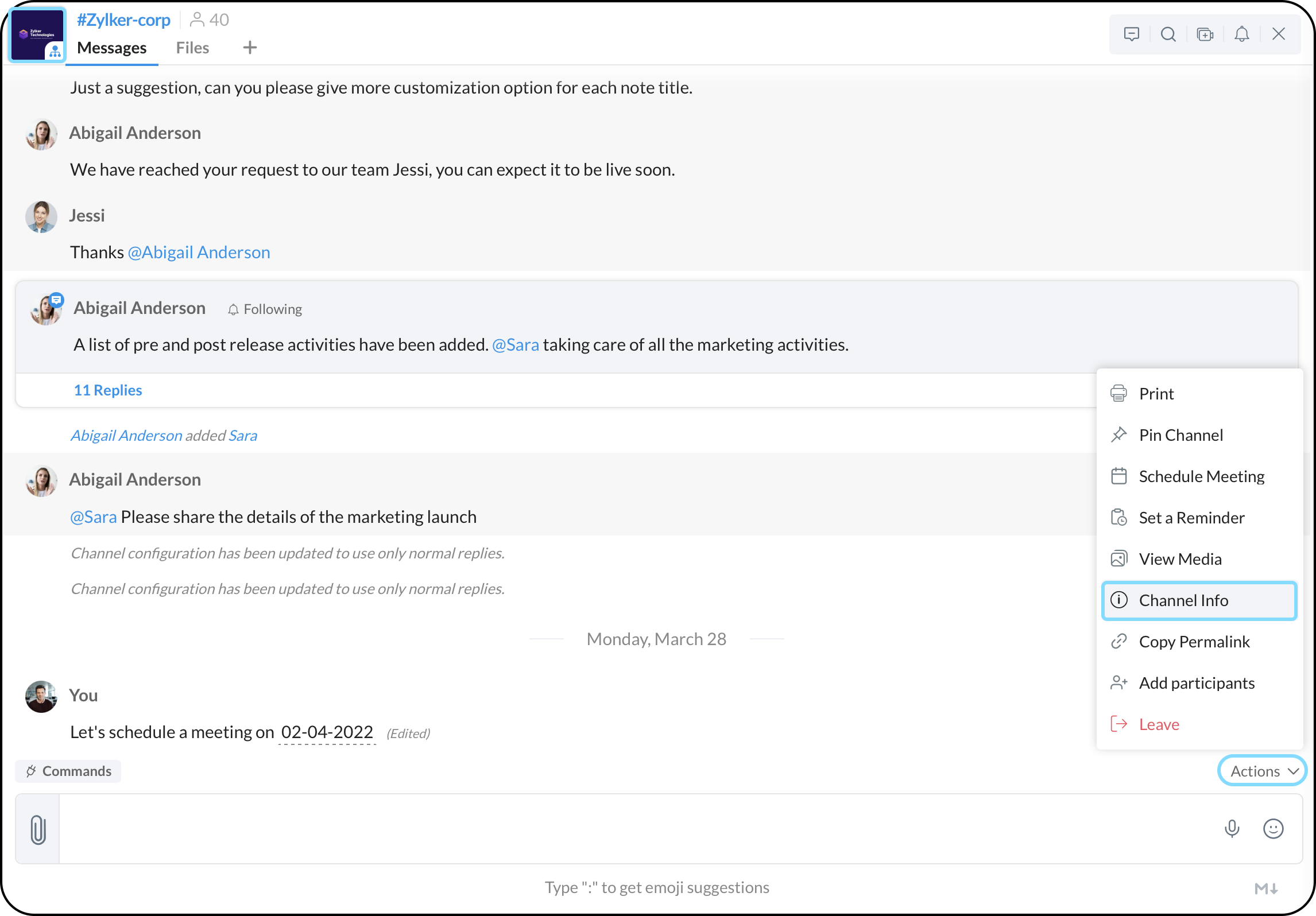Toggle the Following thread notification
This screenshot has height=916, width=1316.
(x=265, y=309)
